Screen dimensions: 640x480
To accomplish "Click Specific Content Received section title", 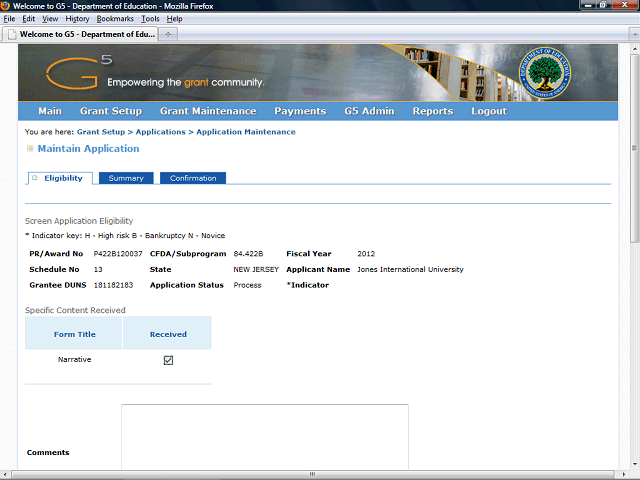I will 75,310.
